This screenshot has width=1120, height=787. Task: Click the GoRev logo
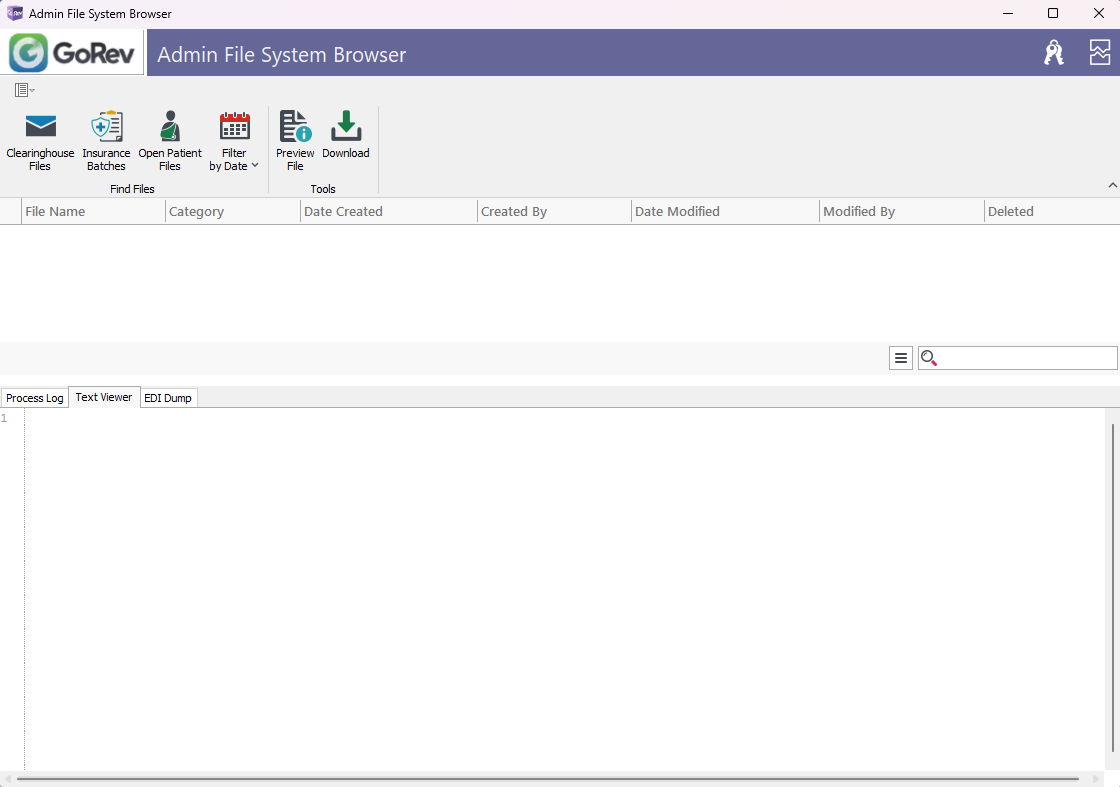pyautogui.click(x=72, y=53)
